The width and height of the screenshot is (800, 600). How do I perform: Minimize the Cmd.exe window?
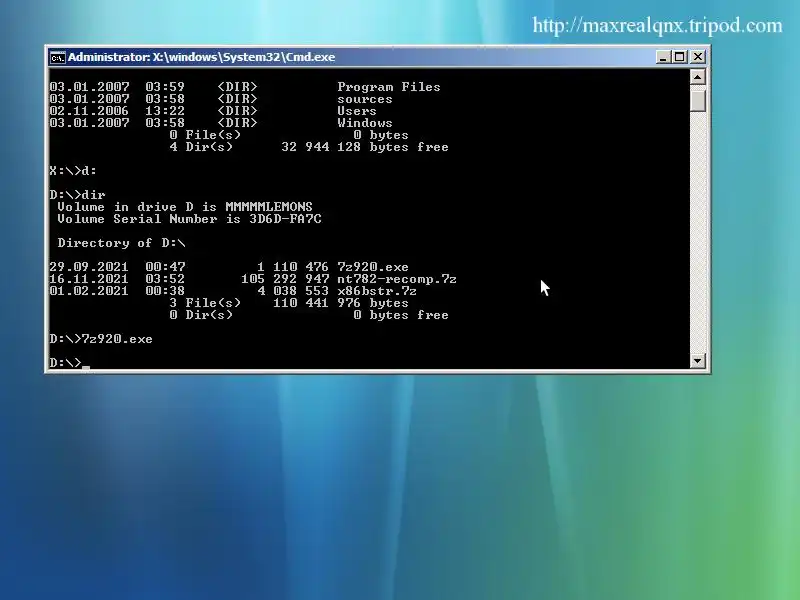[662, 57]
